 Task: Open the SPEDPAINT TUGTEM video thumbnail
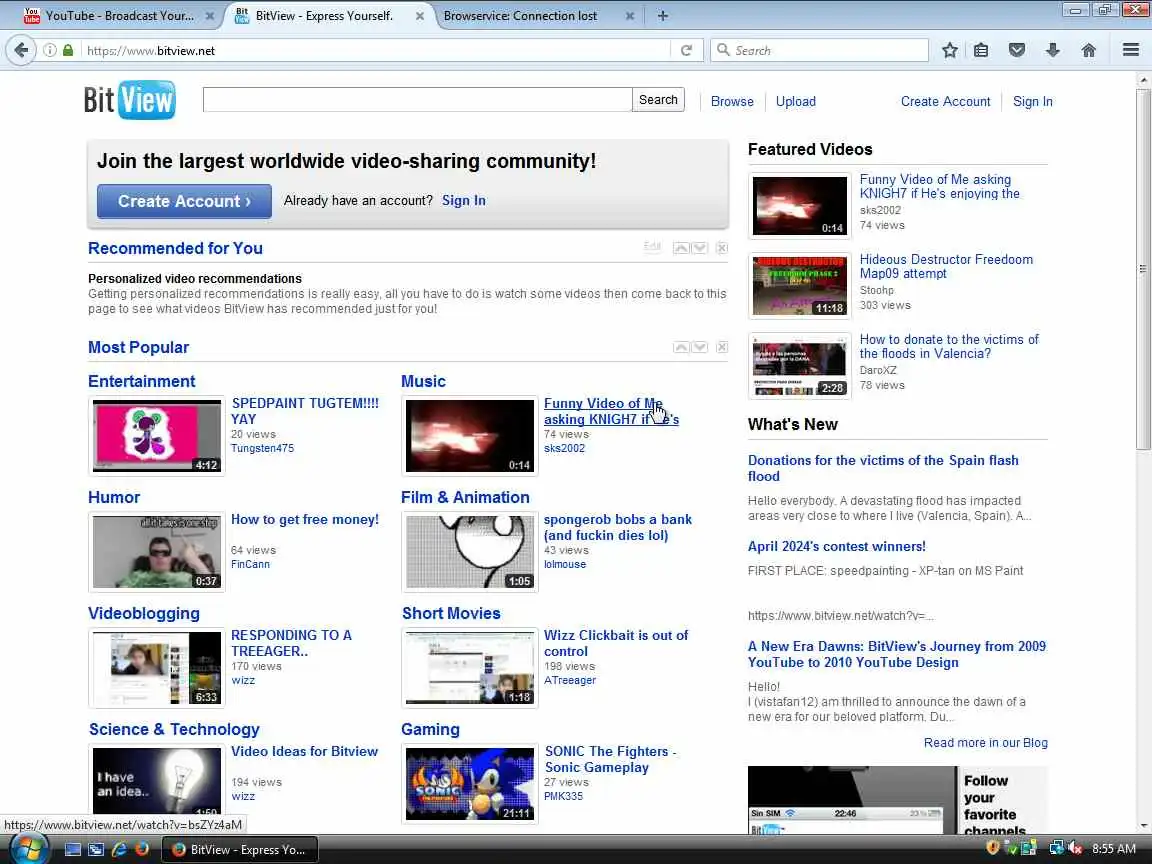[156, 436]
